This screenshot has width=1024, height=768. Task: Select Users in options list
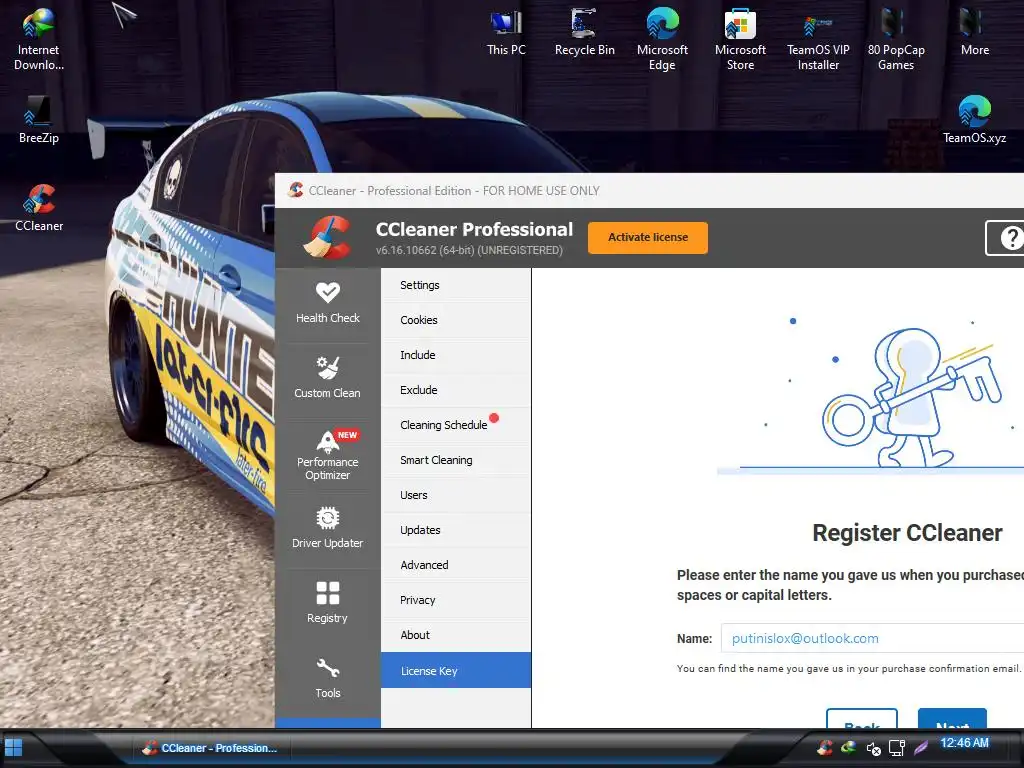point(456,495)
